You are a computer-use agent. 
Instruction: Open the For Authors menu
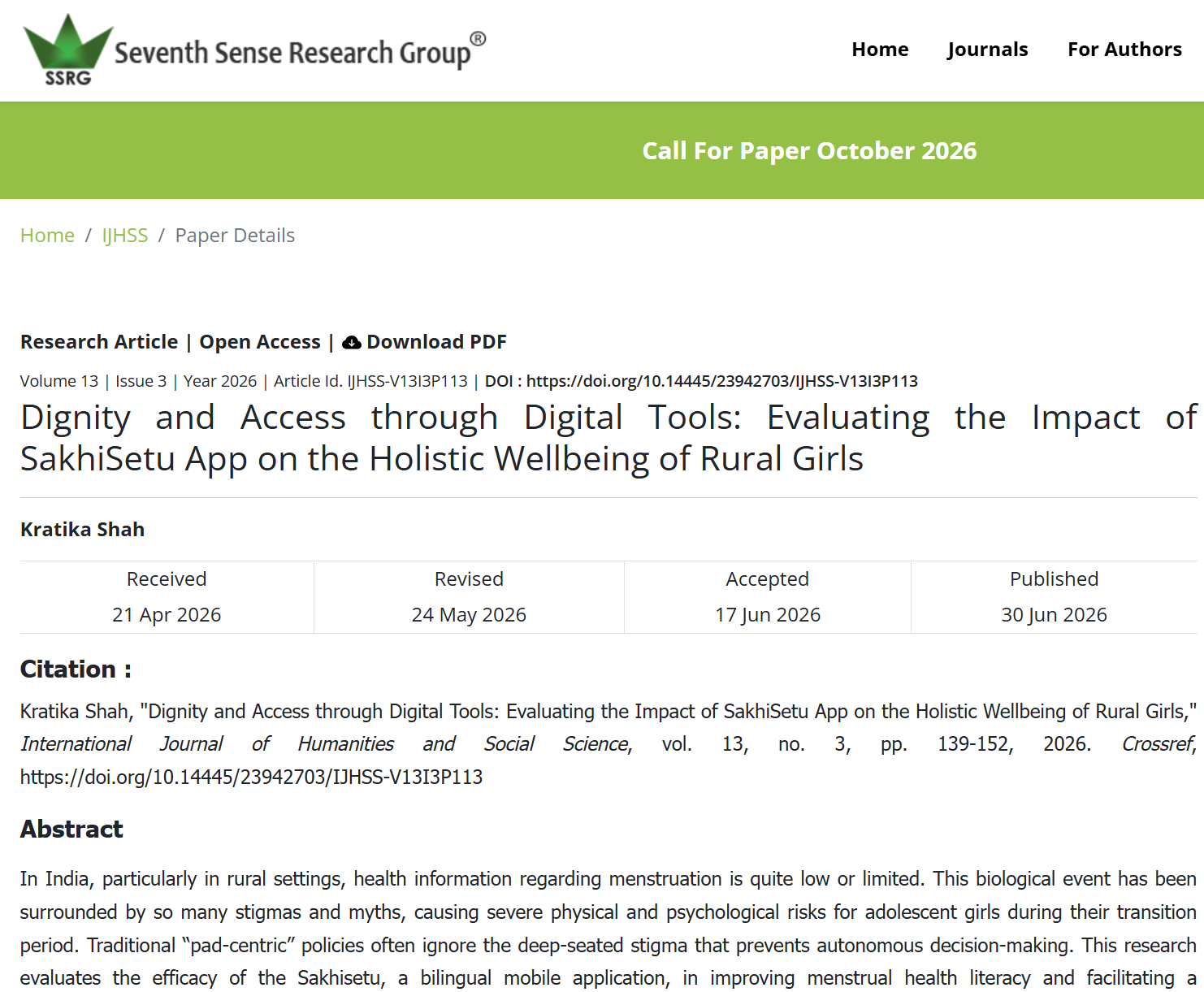(x=1124, y=50)
